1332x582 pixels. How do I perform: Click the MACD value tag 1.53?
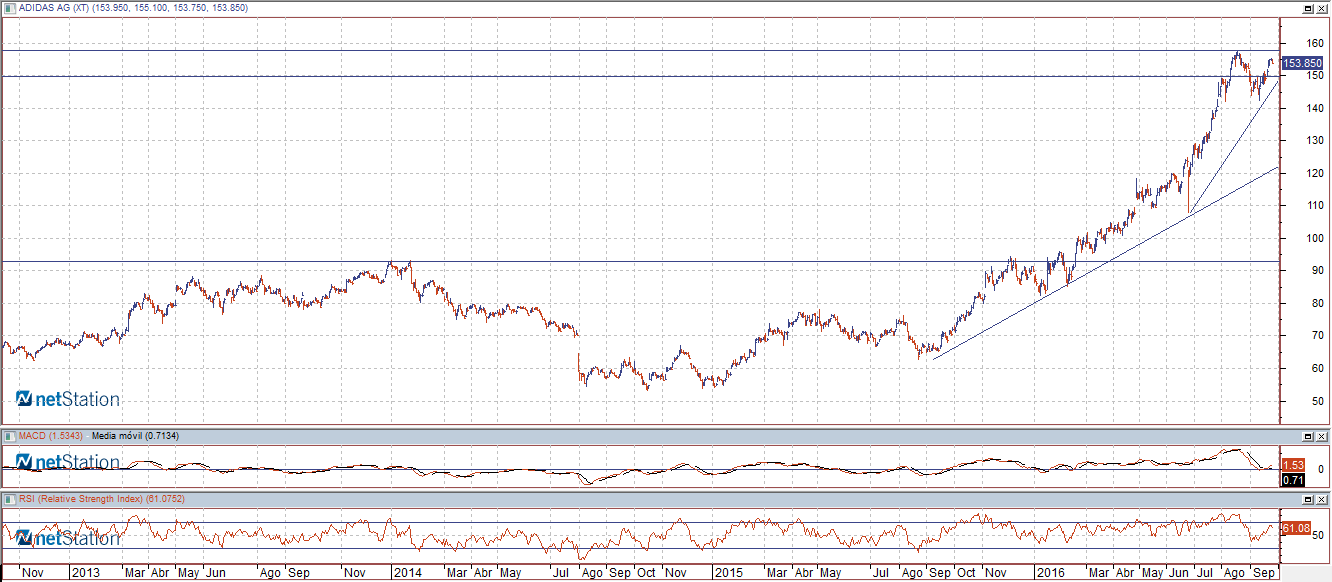(x=1293, y=465)
